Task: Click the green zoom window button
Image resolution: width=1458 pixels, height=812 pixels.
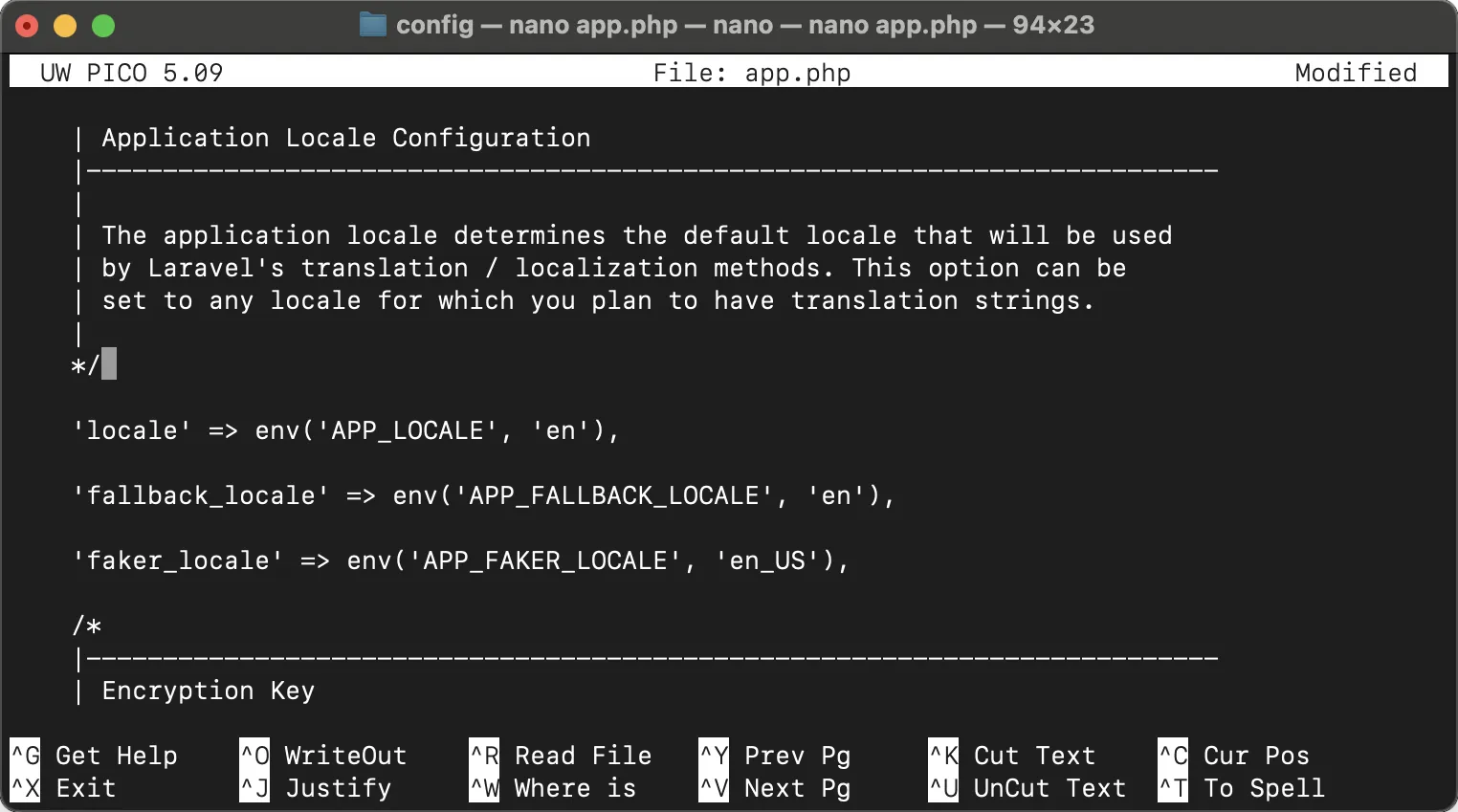Action: coord(103,26)
